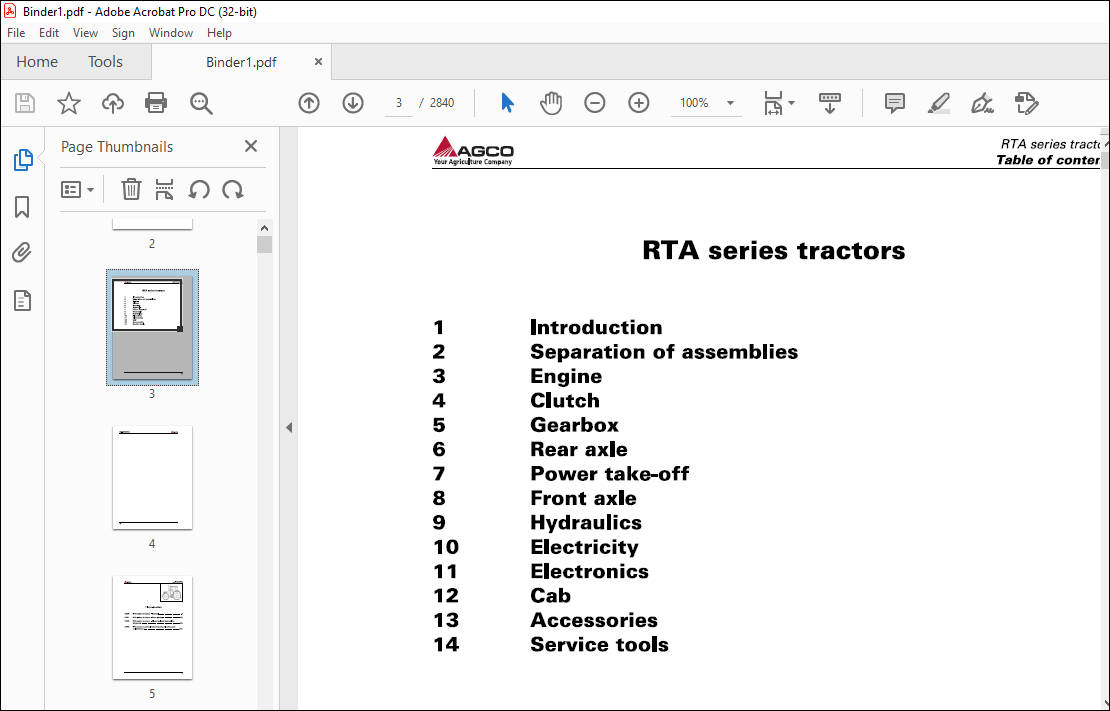Open thumbnail options dropdown menu
This screenshot has height=711, width=1110.
coord(77,190)
